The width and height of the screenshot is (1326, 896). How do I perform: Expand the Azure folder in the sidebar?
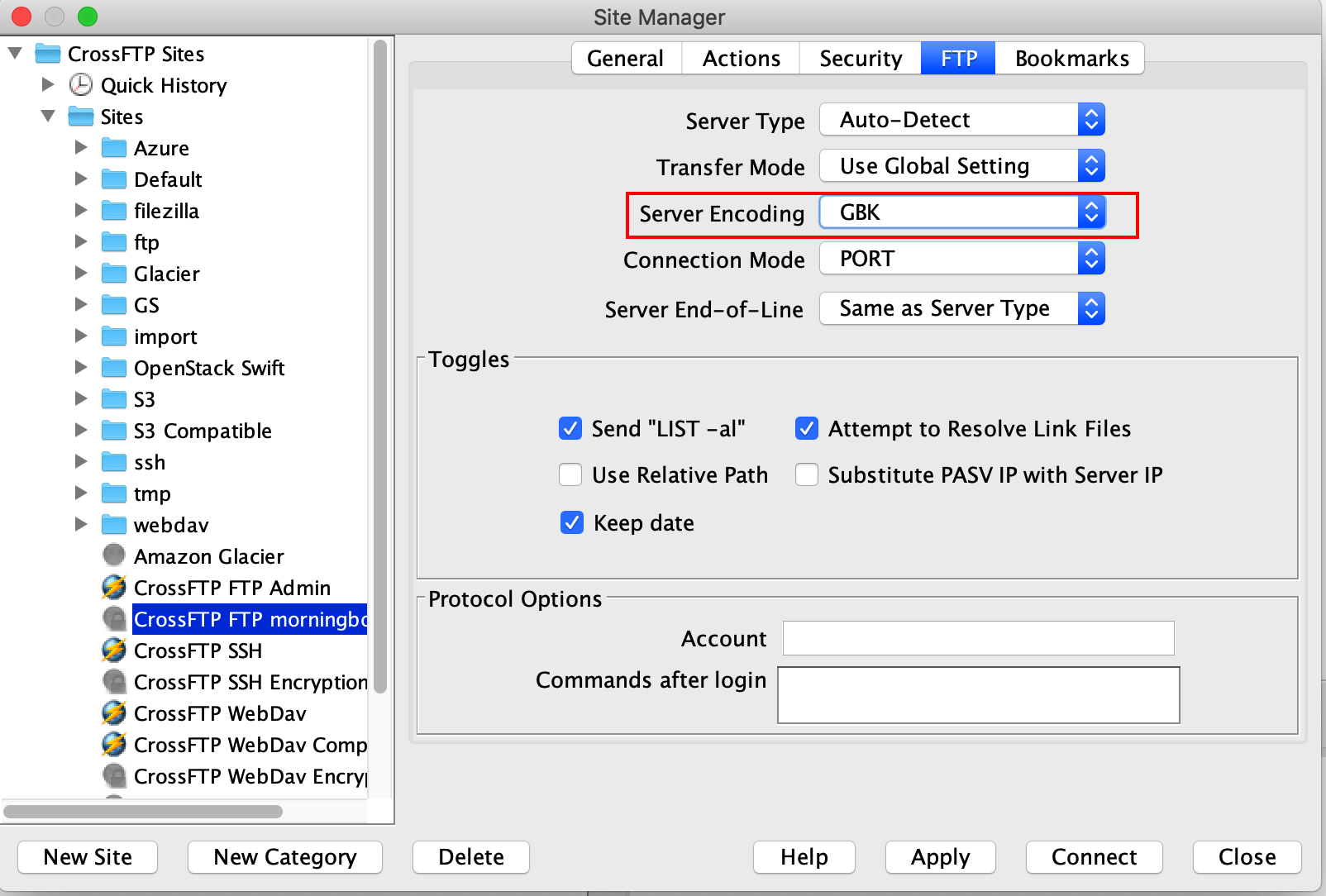coord(80,147)
